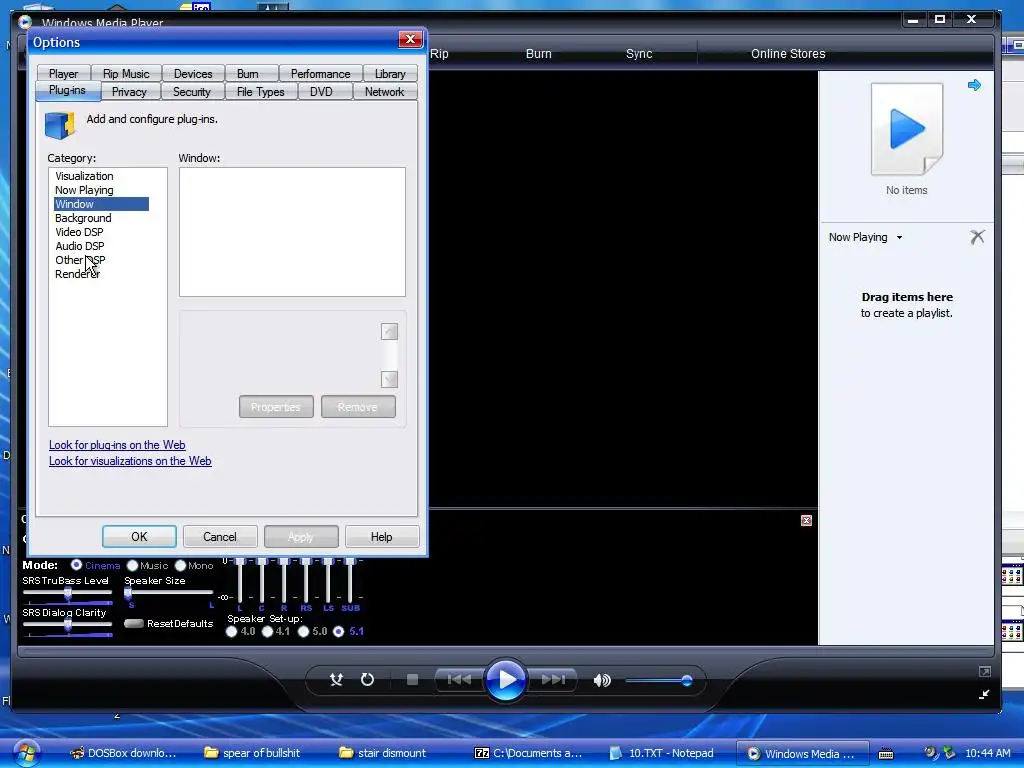This screenshot has height=768, width=1024.
Task: Click the shuffle playback icon
Action: [336, 680]
